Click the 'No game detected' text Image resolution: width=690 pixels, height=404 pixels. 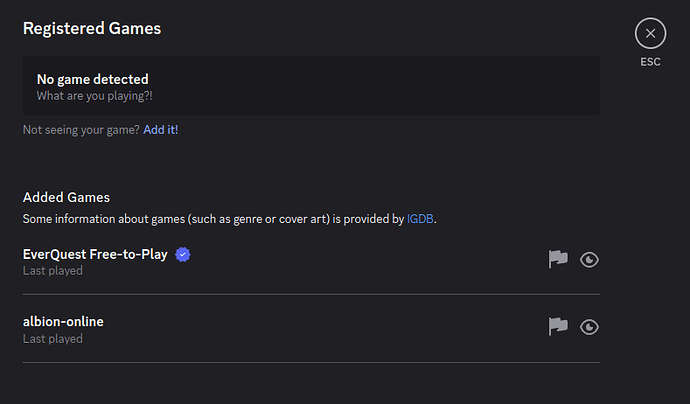92,79
